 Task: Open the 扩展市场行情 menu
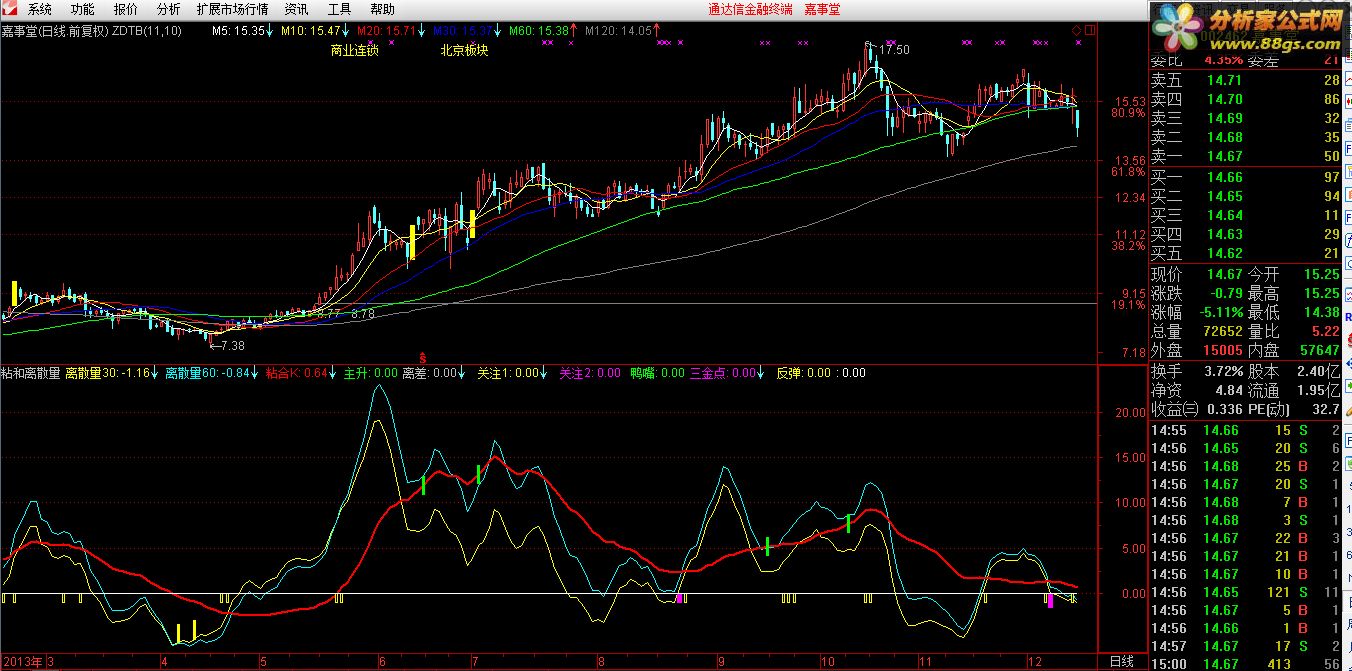[x=233, y=9]
